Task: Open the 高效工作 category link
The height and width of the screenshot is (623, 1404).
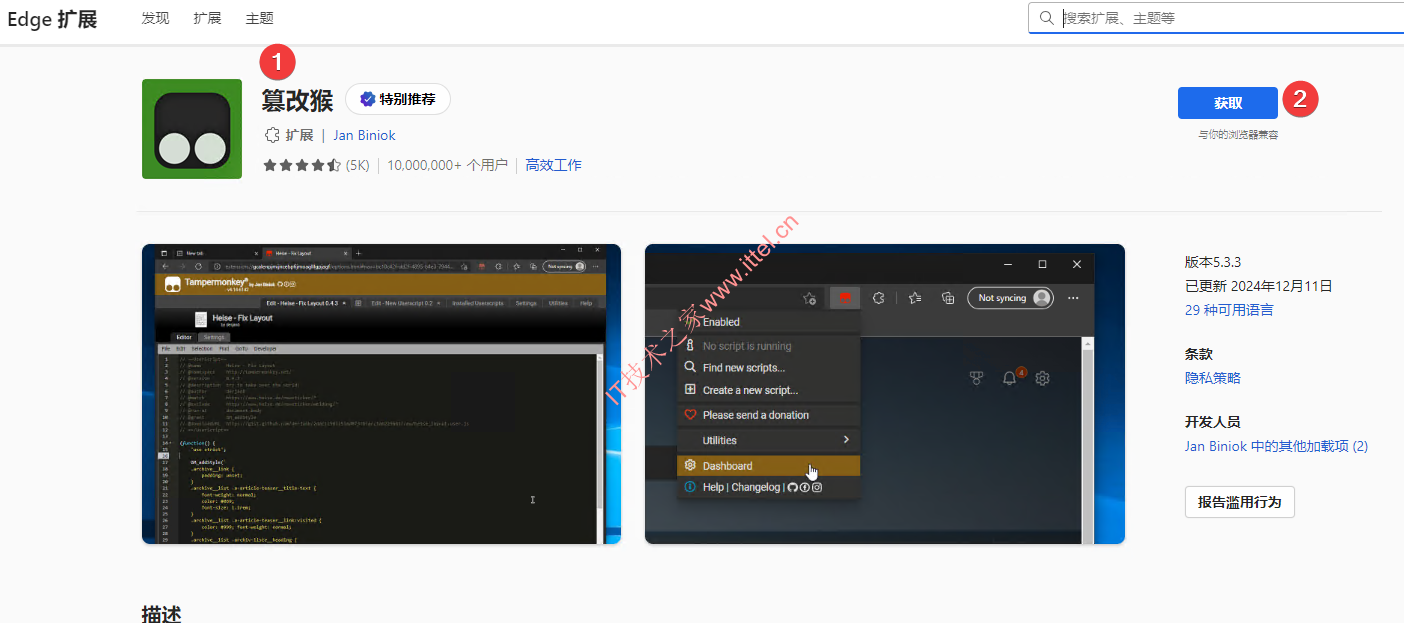Action: [553, 165]
